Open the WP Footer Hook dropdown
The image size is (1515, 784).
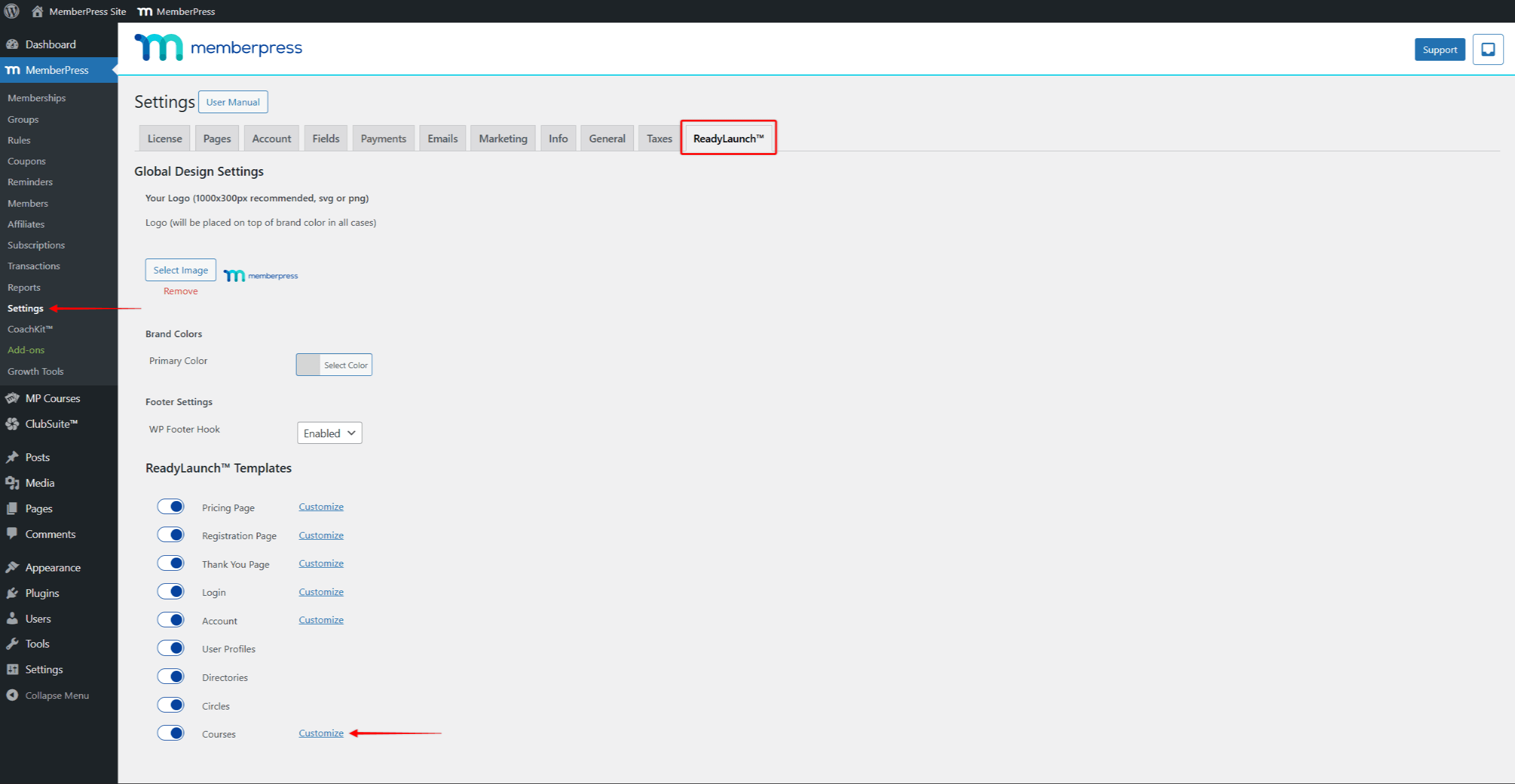(329, 433)
